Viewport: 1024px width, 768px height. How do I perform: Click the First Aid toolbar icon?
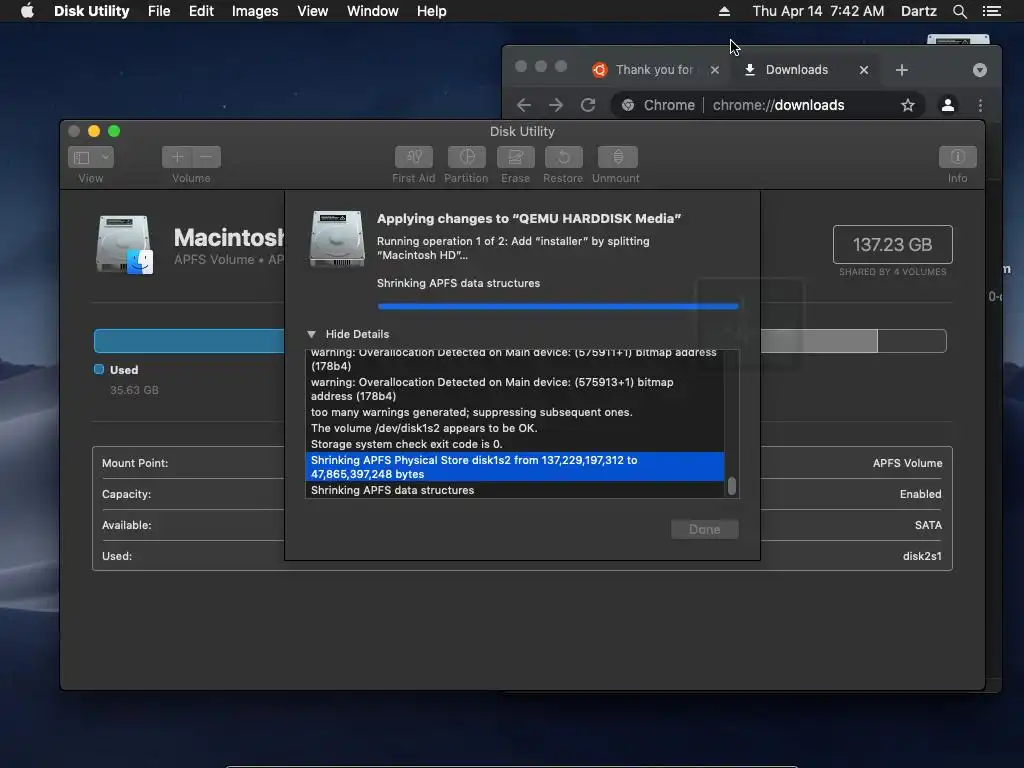tap(413, 157)
